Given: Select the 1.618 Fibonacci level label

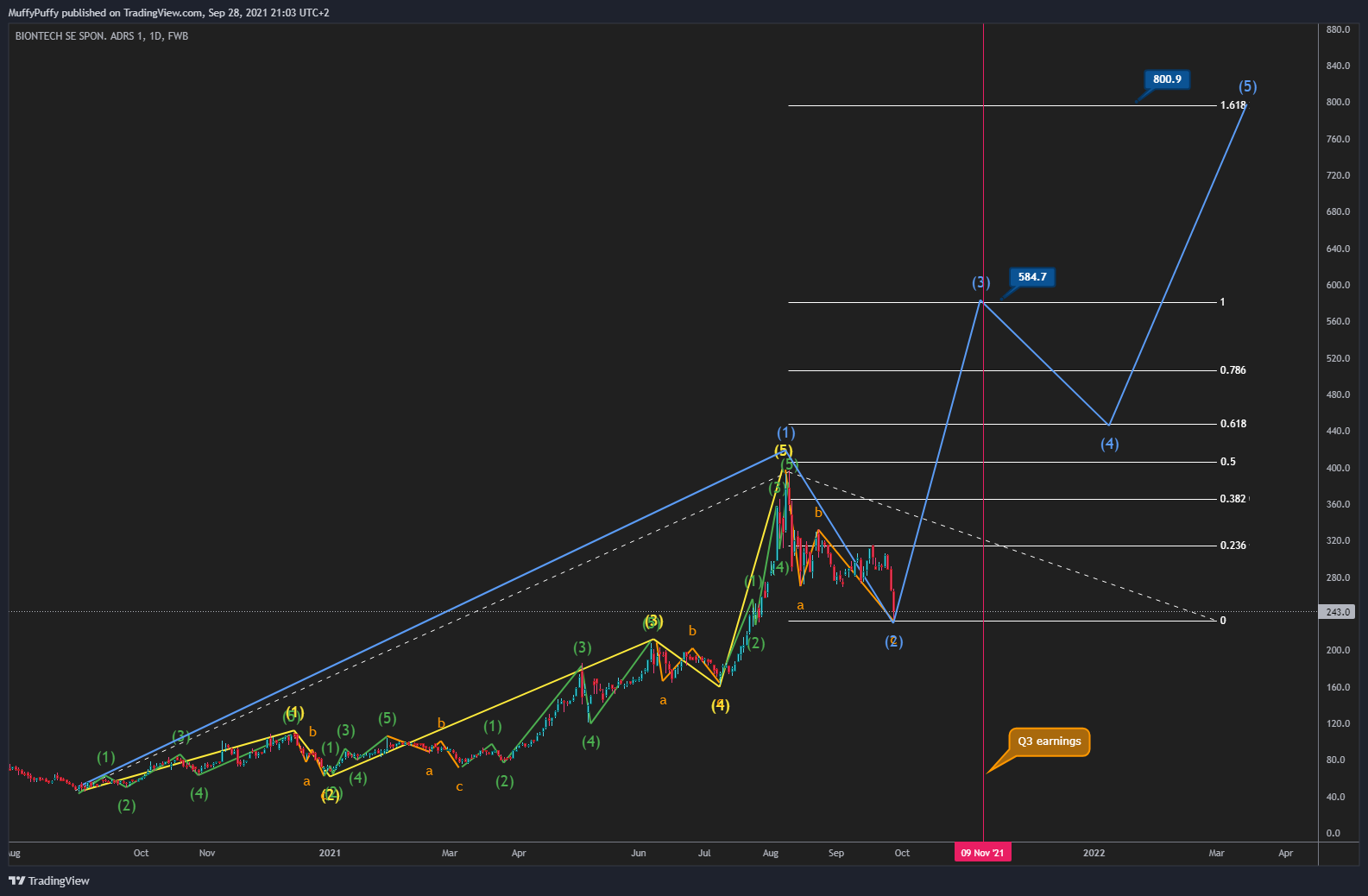Looking at the screenshot, I should coord(1232,105).
